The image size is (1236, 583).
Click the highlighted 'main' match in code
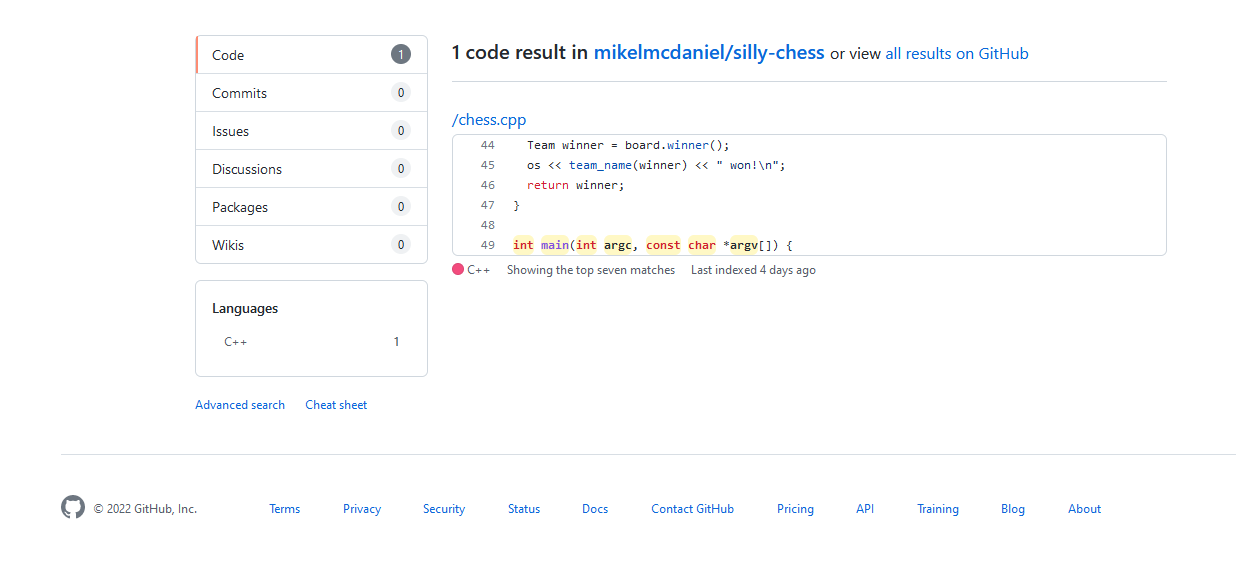pos(554,245)
